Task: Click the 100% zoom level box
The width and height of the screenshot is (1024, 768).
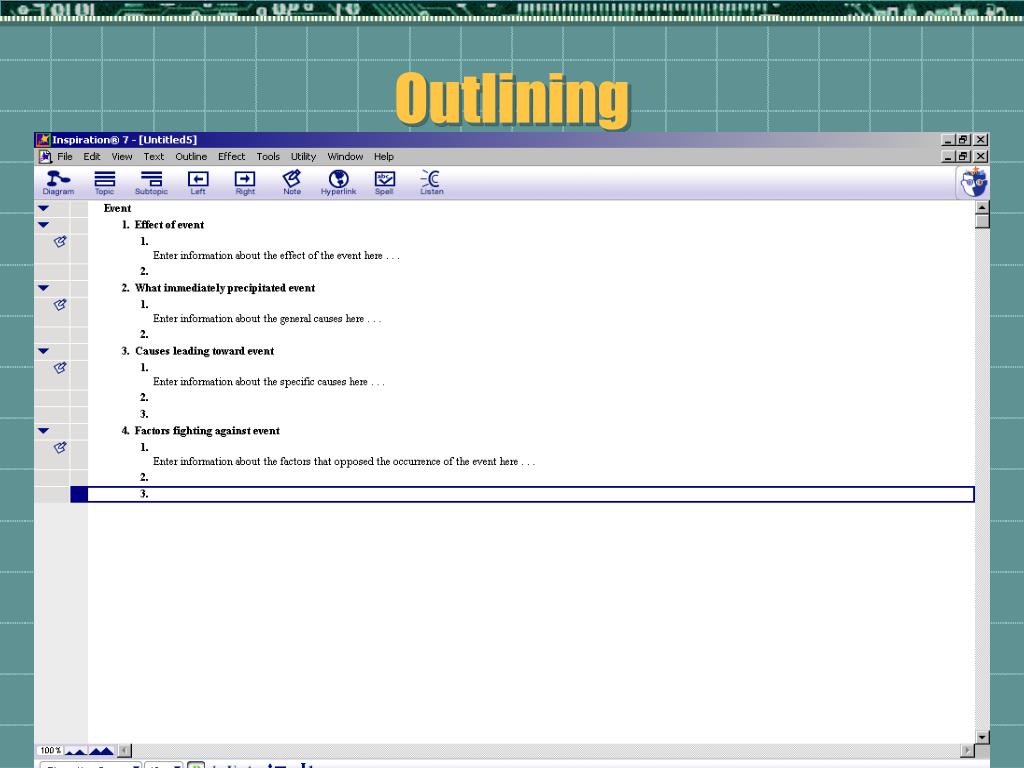Action: click(x=50, y=751)
